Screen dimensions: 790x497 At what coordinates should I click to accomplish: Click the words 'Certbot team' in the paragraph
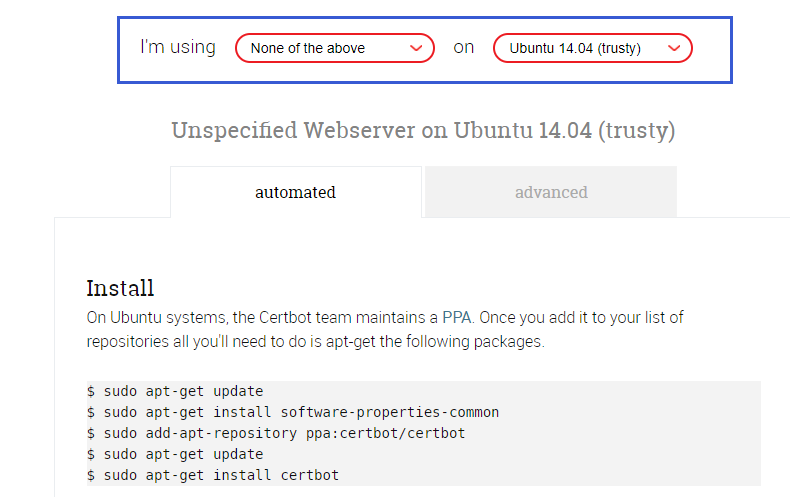click(x=305, y=318)
